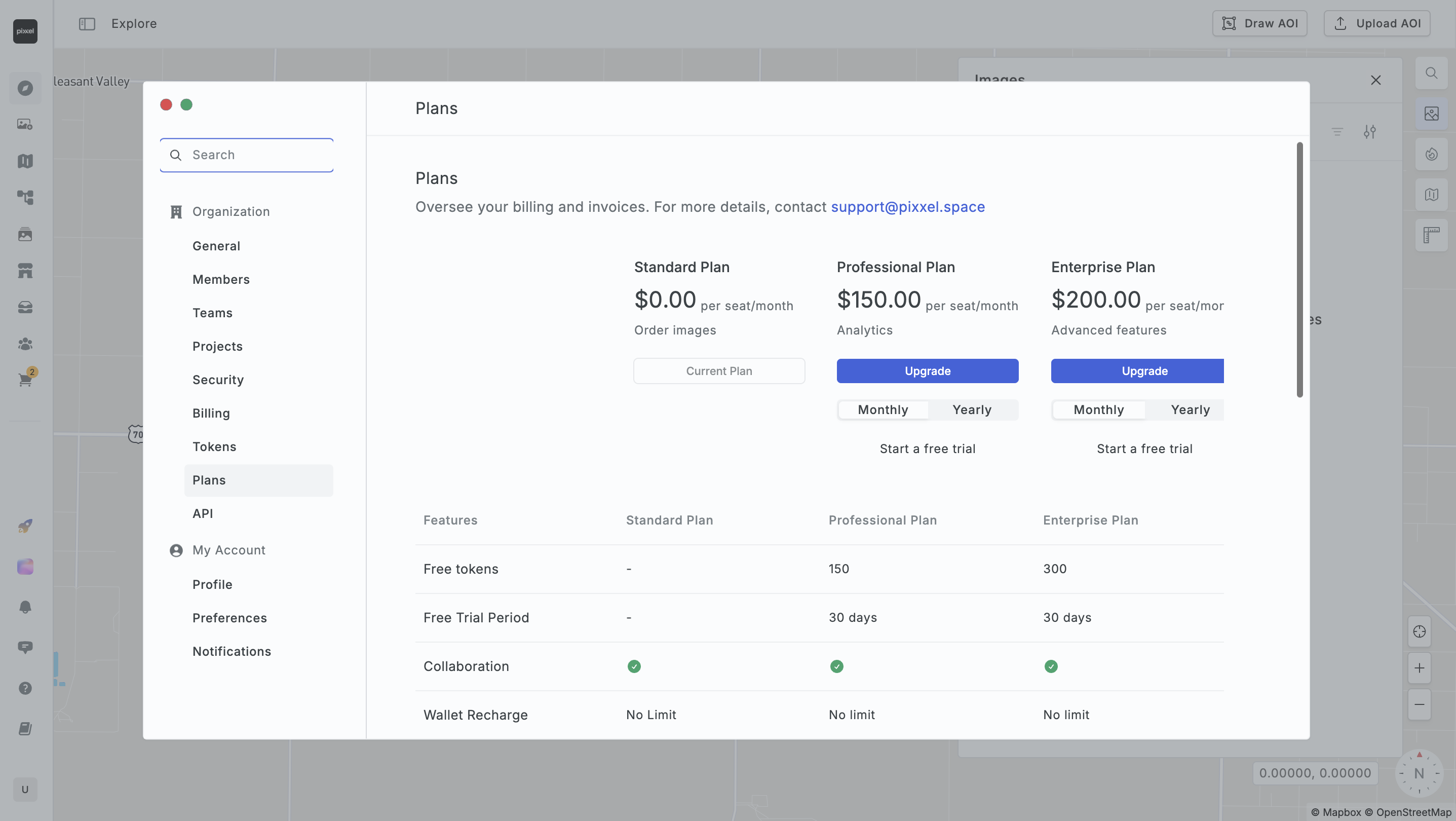Viewport: 1456px width, 821px height.
Task: Click the pixxel logo at top left
Action: [x=25, y=31]
